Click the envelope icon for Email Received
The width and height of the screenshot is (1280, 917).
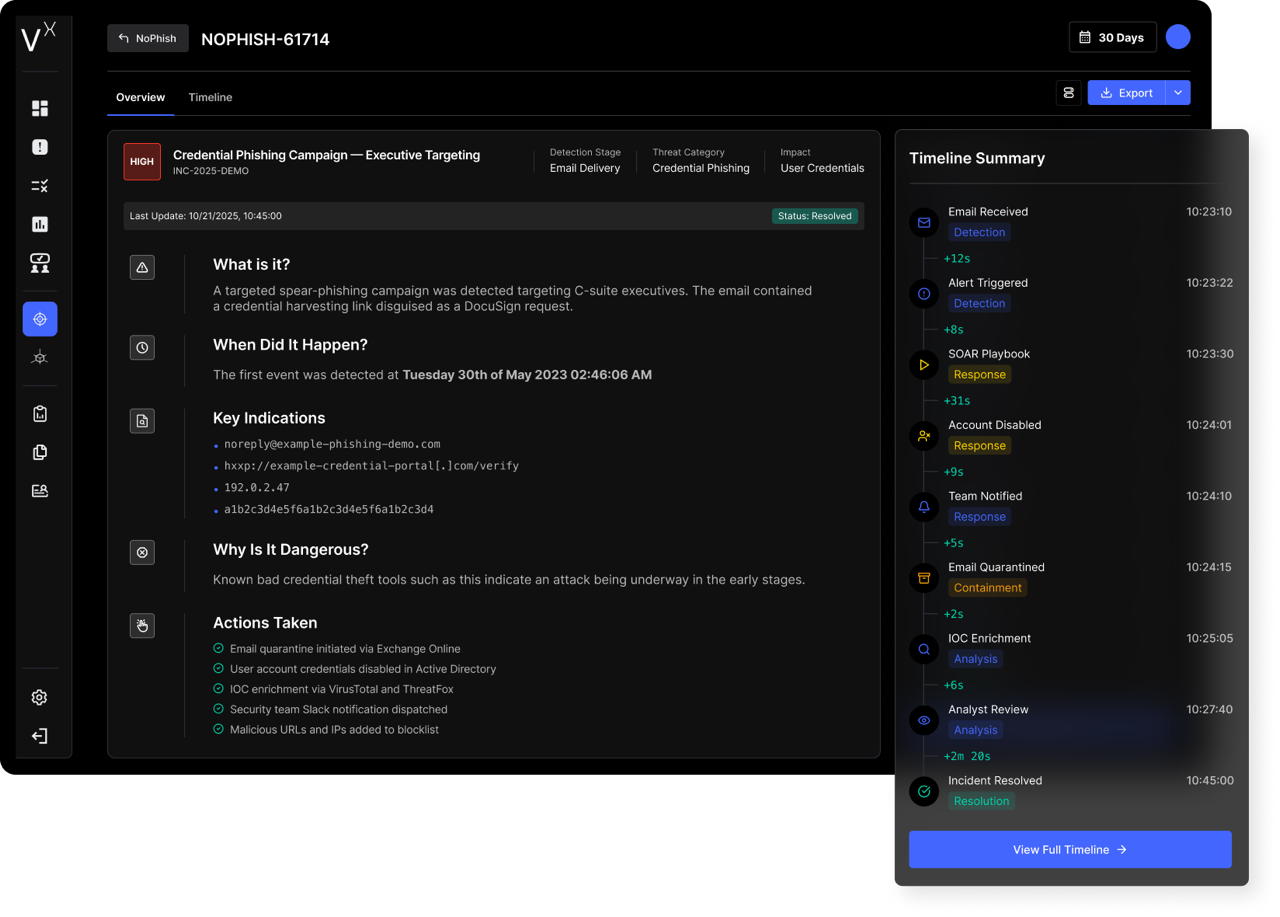point(924,223)
